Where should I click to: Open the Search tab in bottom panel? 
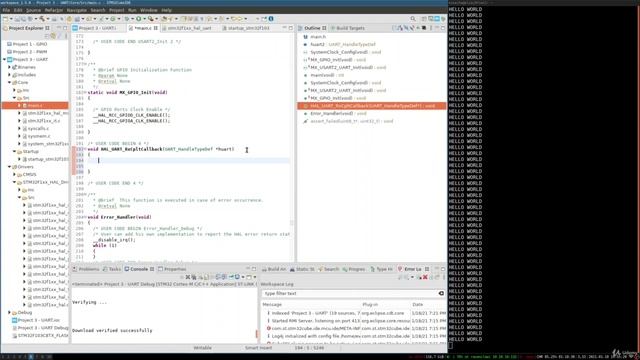(329, 269)
